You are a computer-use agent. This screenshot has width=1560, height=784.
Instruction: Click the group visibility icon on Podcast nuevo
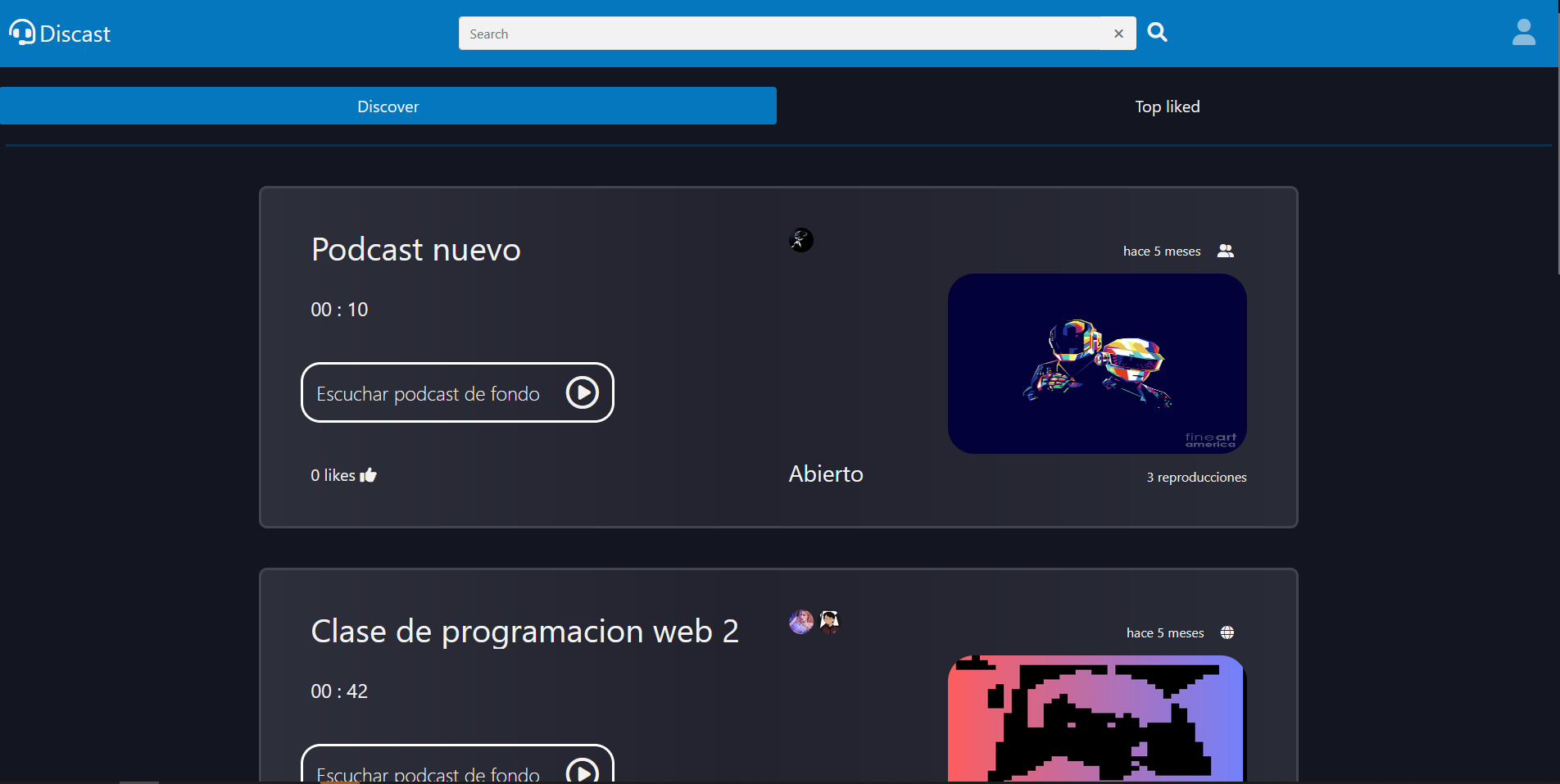1226,251
